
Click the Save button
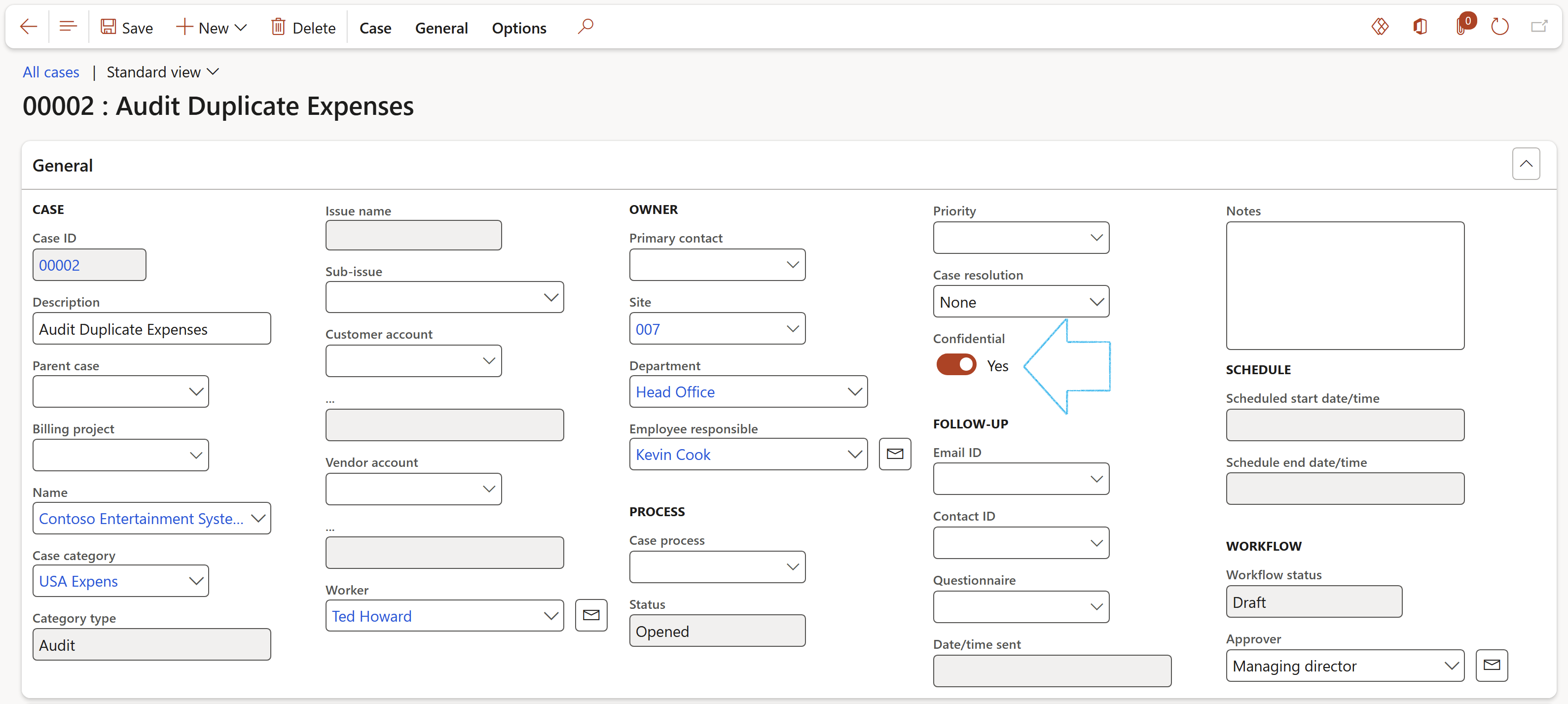tap(127, 28)
